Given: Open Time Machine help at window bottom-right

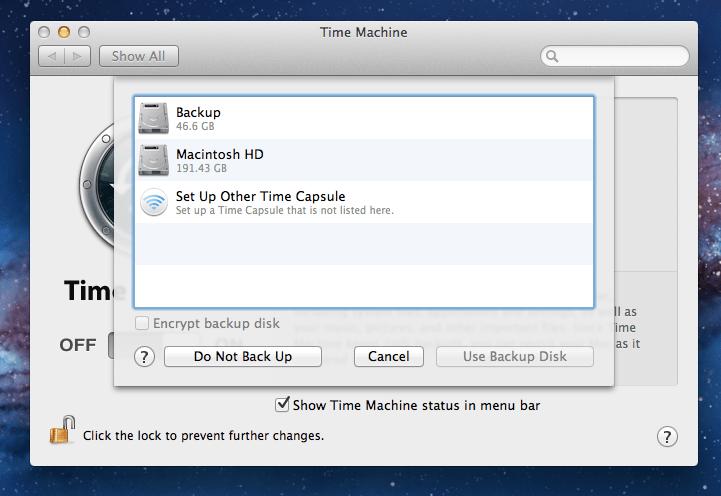Looking at the screenshot, I should coord(667,437).
